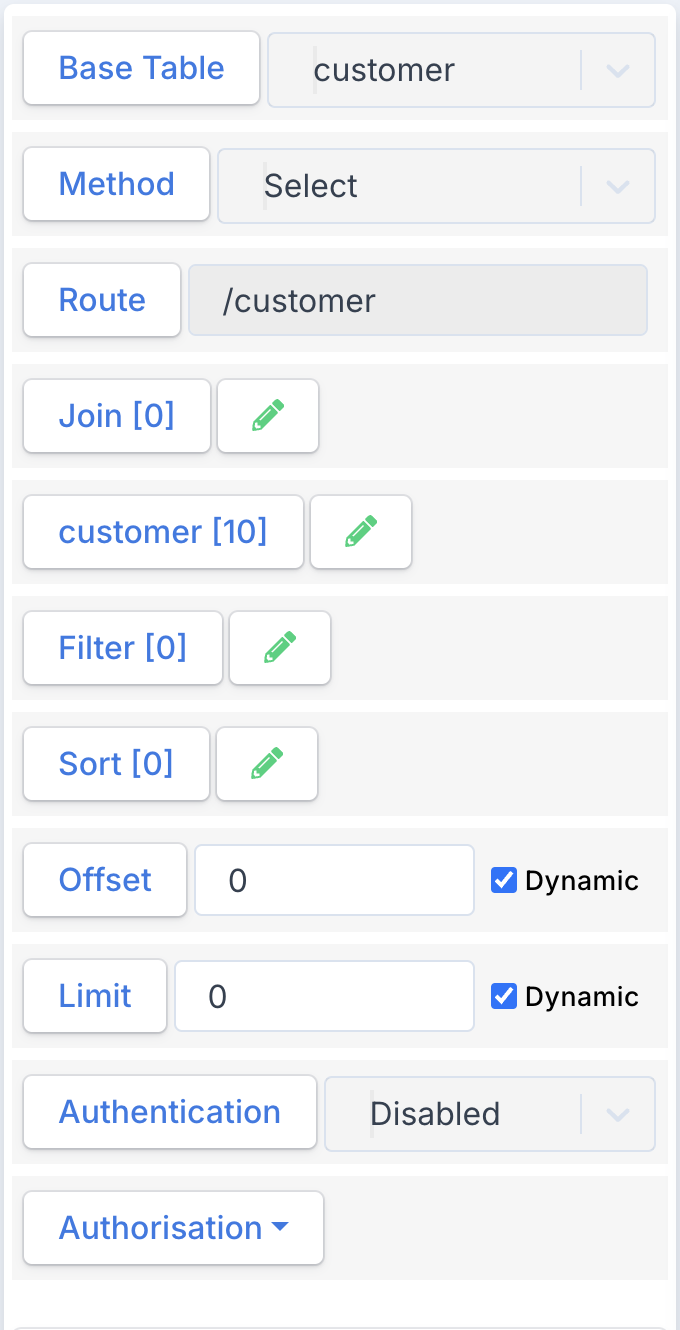
Task: Toggle the Offset Dynamic checkbox
Action: pos(504,880)
